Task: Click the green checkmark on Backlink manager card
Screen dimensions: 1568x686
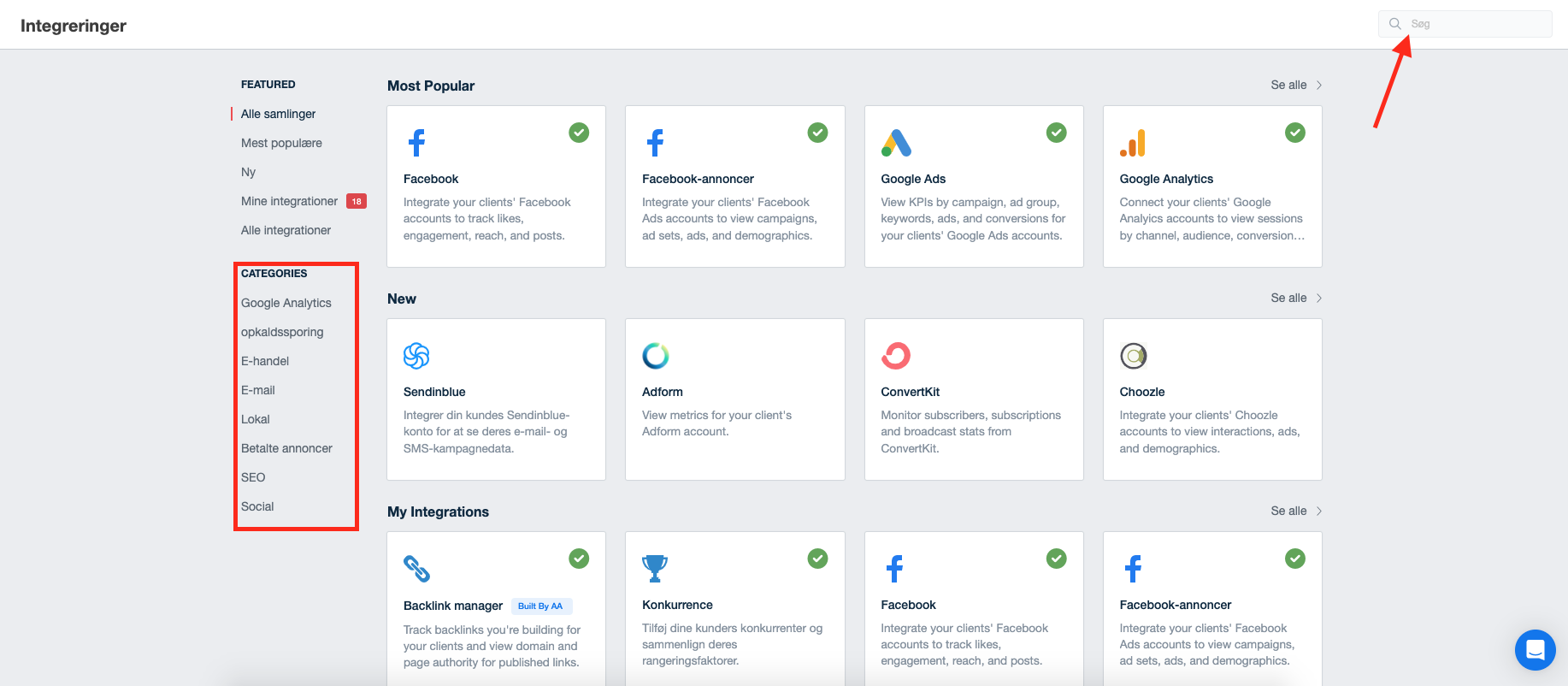Action: (x=579, y=559)
